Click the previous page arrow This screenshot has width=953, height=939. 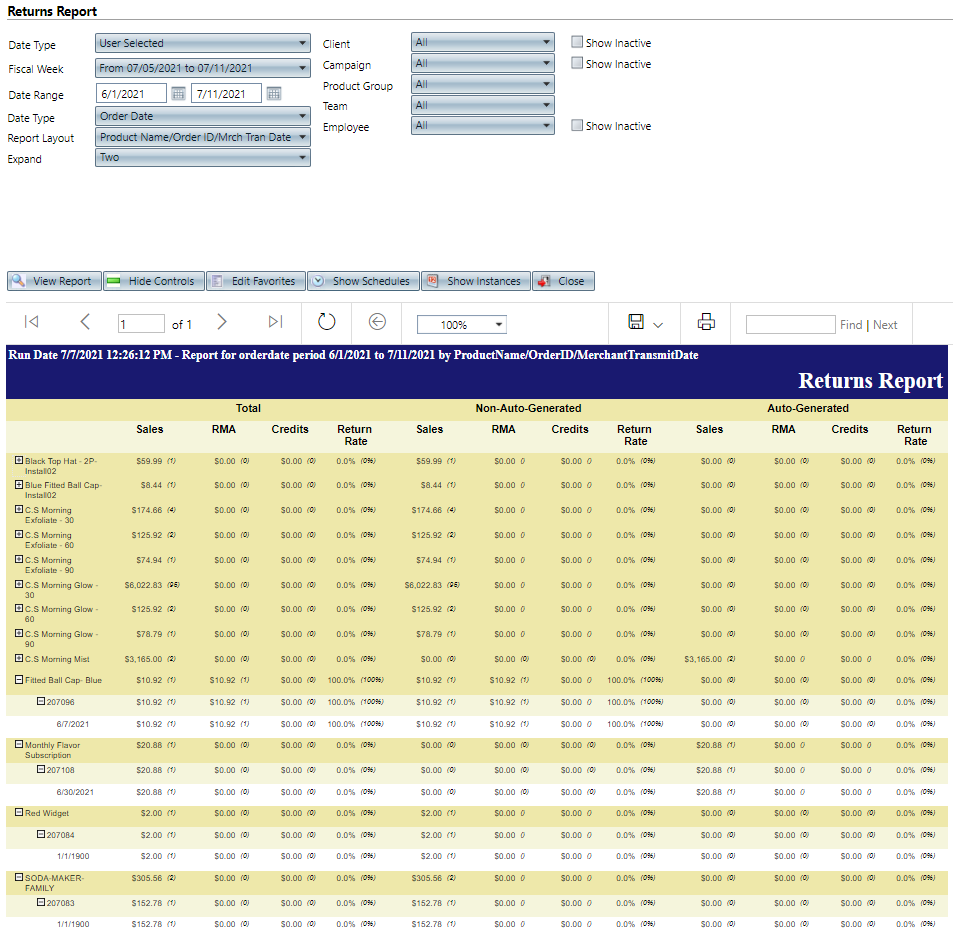(85, 322)
